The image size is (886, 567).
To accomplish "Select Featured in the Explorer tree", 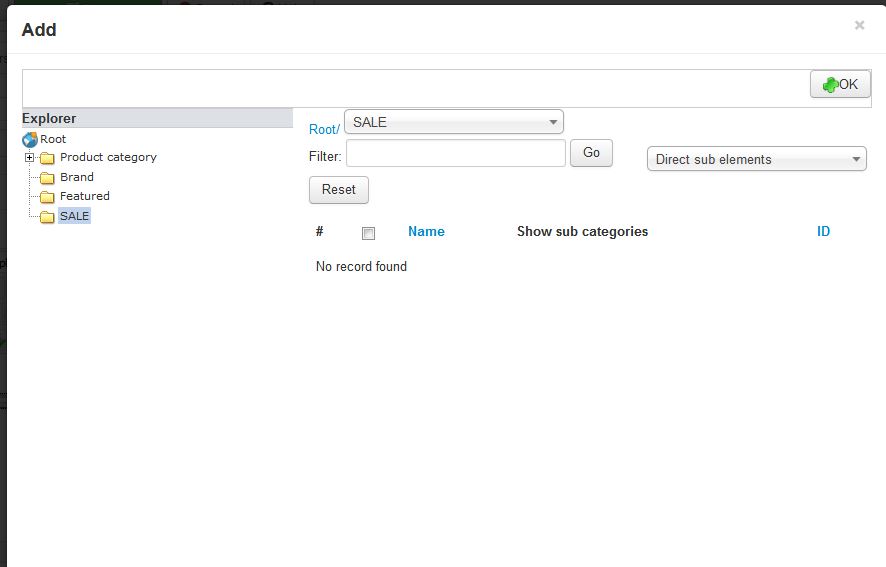I will [85, 196].
